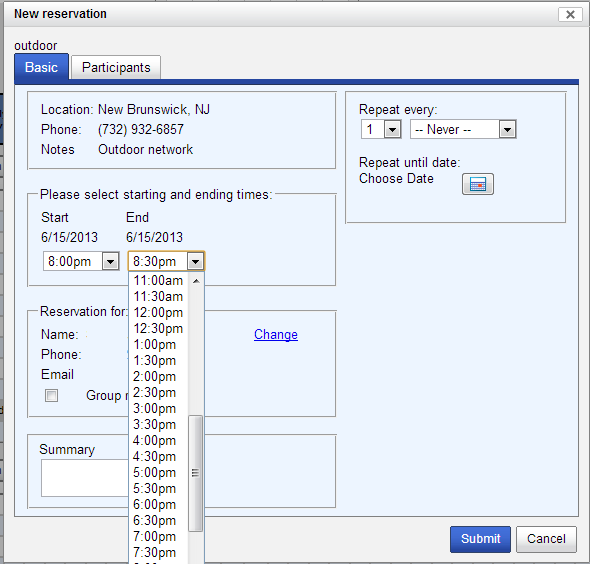Choose 3:30pm from the end time list

(158, 424)
